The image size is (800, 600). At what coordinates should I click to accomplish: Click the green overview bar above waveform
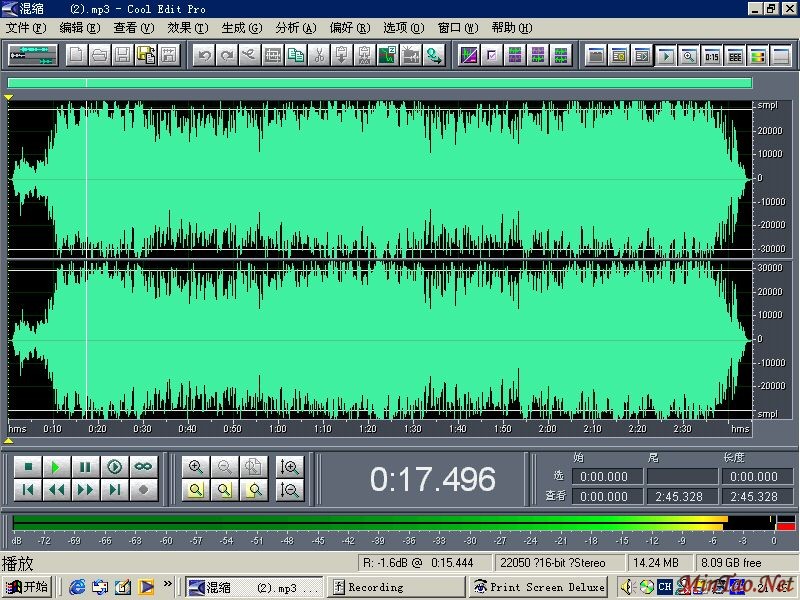click(x=379, y=83)
